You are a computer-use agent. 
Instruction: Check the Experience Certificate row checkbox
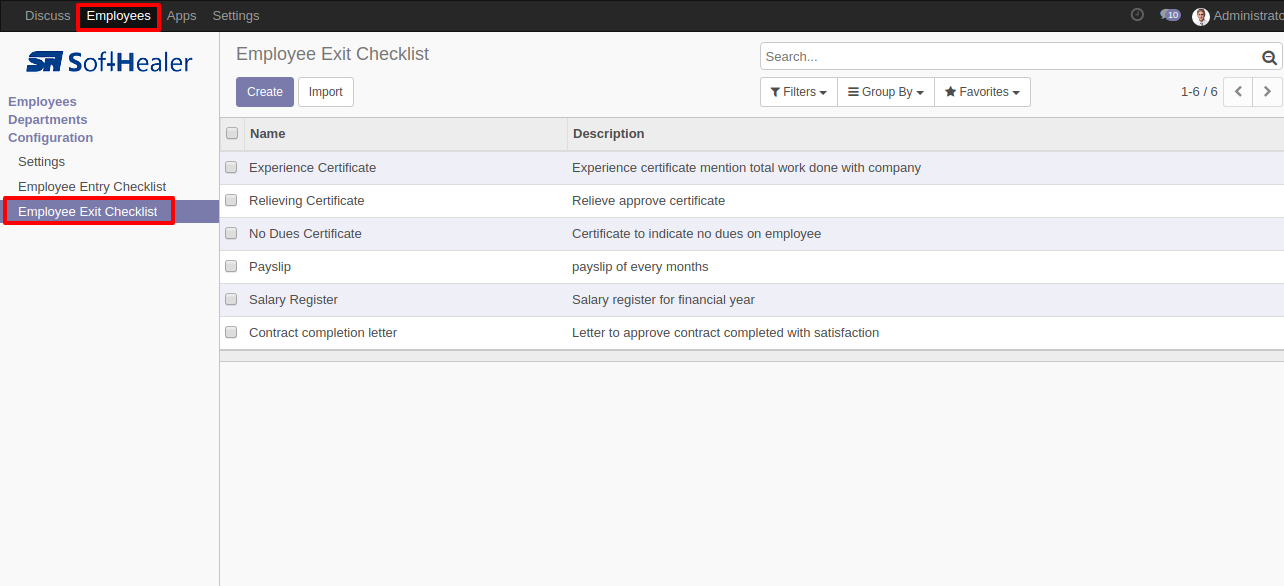[231, 168]
